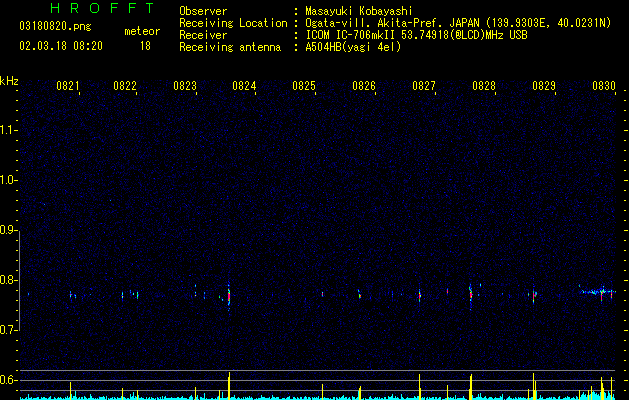Click the 1.1 kHz axis label
This screenshot has width=629, height=400.
click(9, 130)
